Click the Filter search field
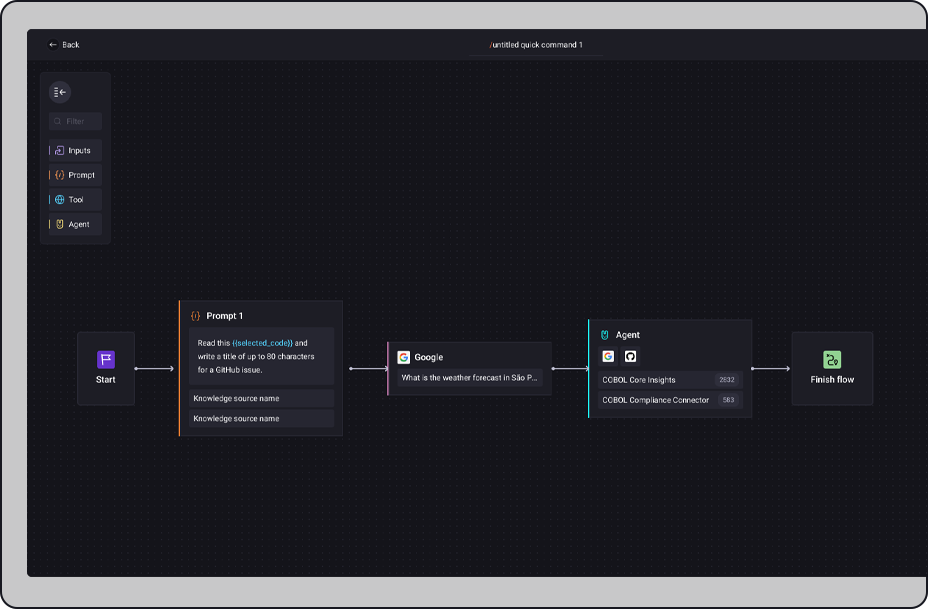This screenshot has height=609, width=928. (x=77, y=121)
